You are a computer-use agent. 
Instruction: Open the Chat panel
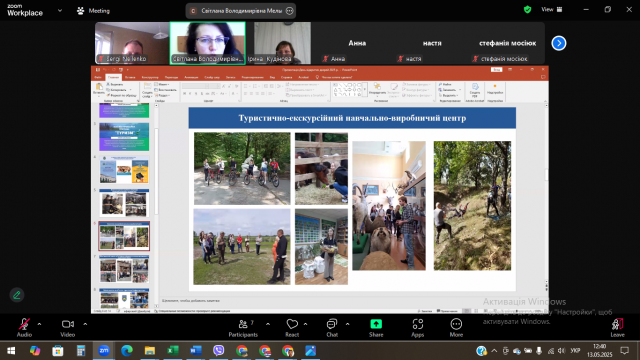(332, 328)
